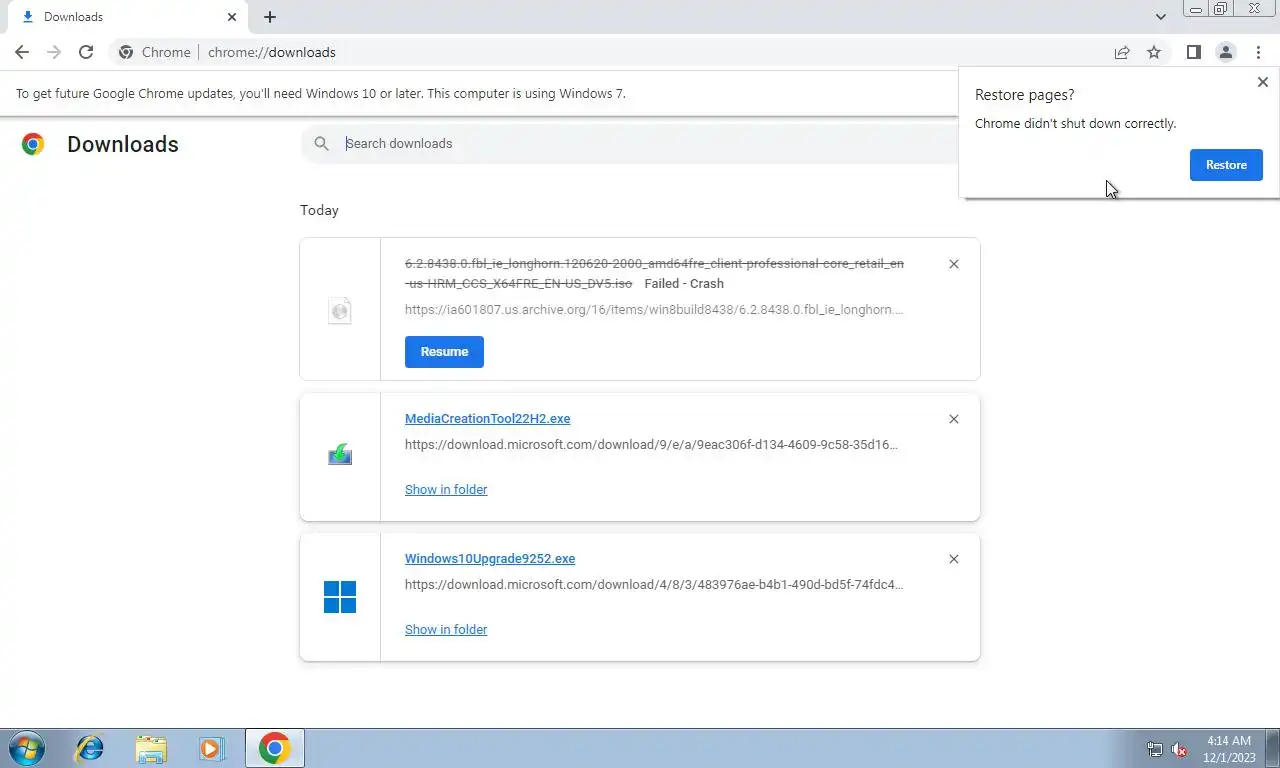Click the Chrome taskbar button

[275, 748]
